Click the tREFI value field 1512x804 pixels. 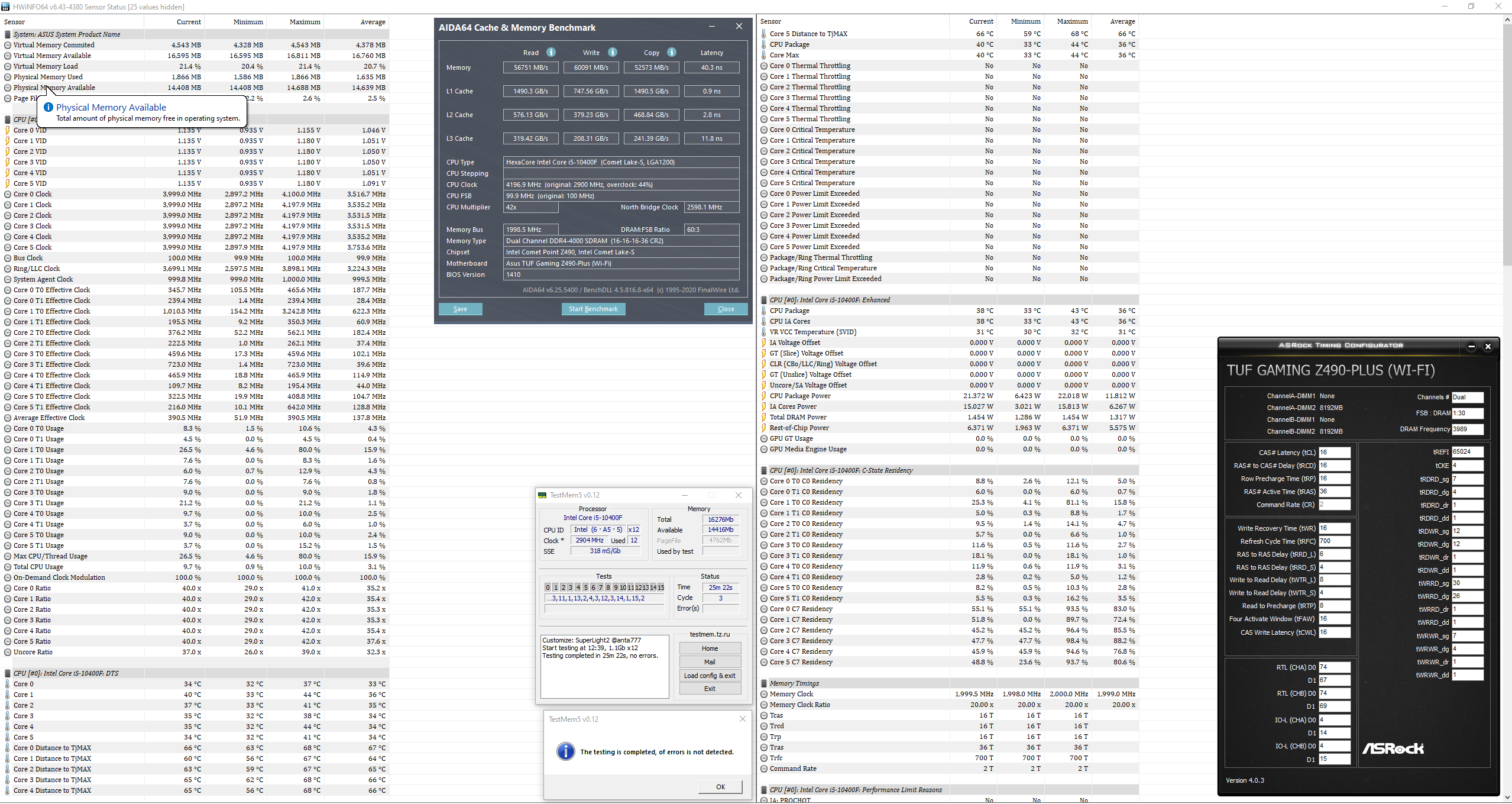pyautogui.click(x=1467, y=451)
